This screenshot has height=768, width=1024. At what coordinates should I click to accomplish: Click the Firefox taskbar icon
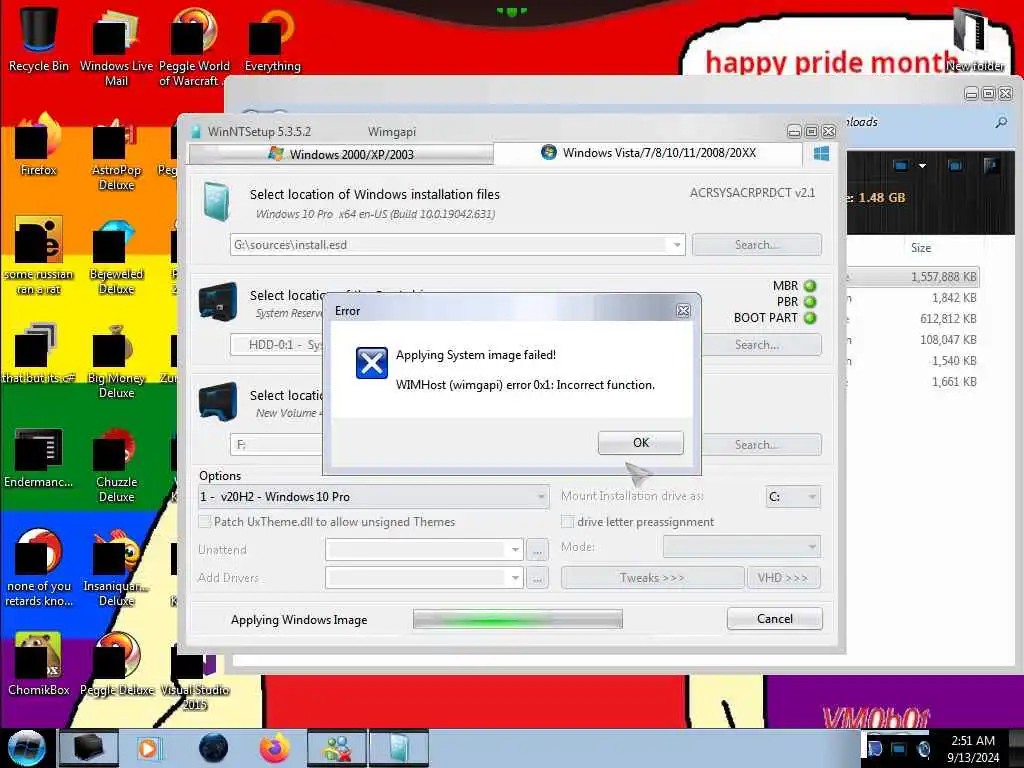click(x=274, y=748)
